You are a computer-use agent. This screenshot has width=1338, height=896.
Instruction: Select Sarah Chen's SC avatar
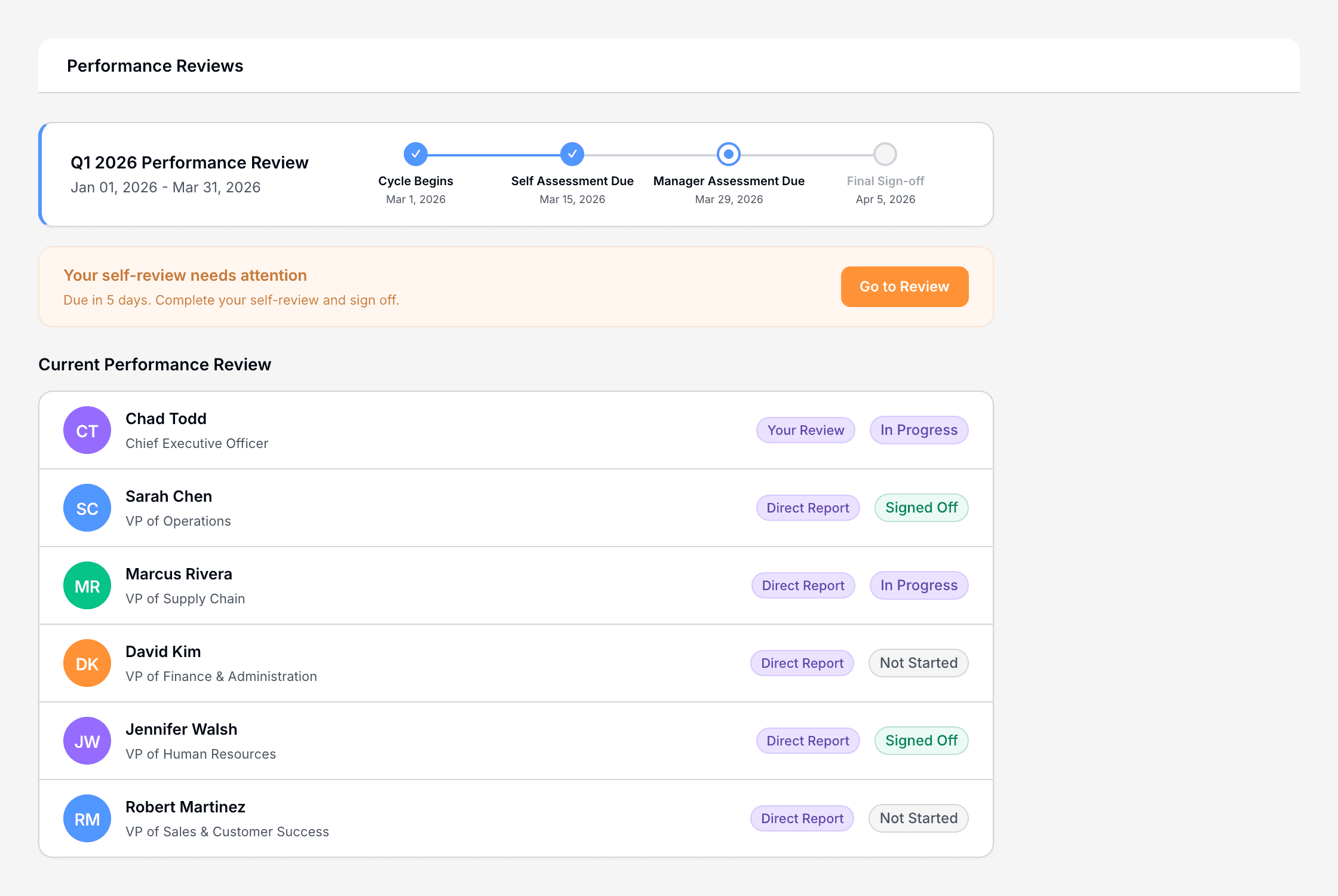coord(87,508)
